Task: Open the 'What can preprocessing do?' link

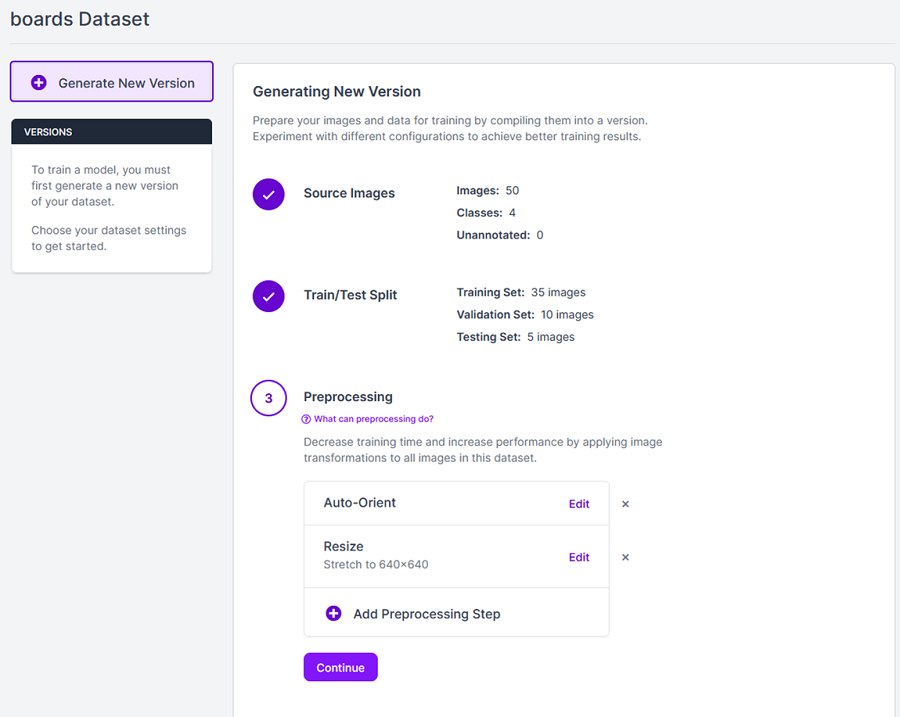Action: click(x=373, y=419)
